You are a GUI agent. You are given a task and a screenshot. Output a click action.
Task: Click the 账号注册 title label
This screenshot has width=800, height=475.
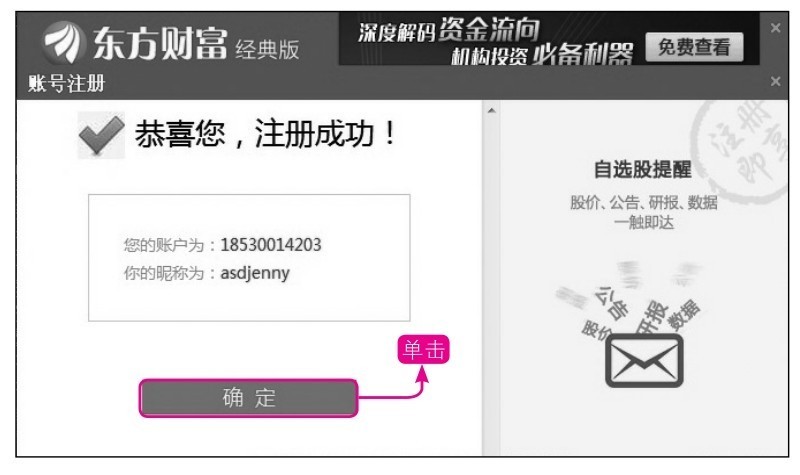[66, 83]
